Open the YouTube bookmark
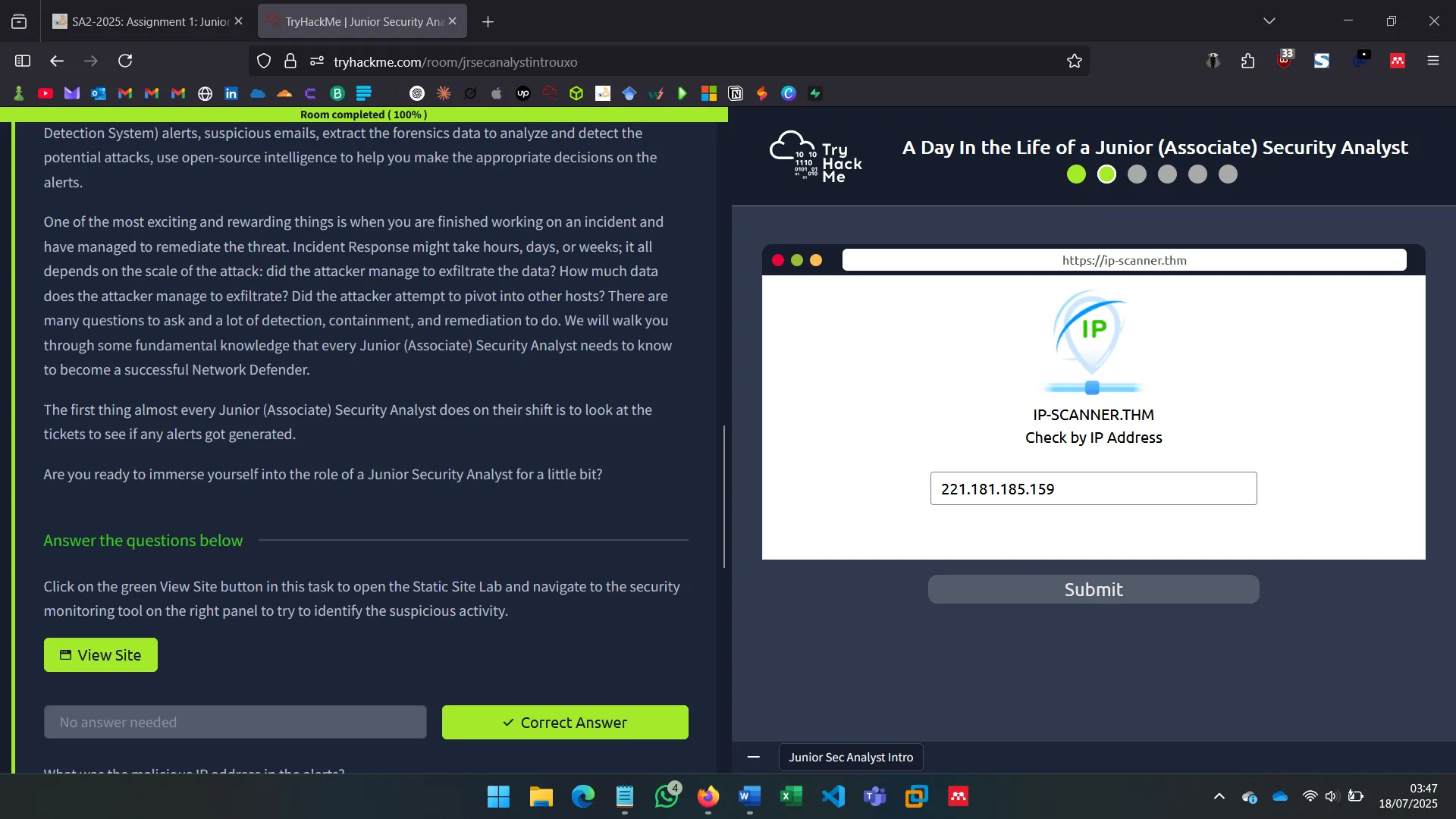The image size is (1456, 819). click(x=45, y=93)
